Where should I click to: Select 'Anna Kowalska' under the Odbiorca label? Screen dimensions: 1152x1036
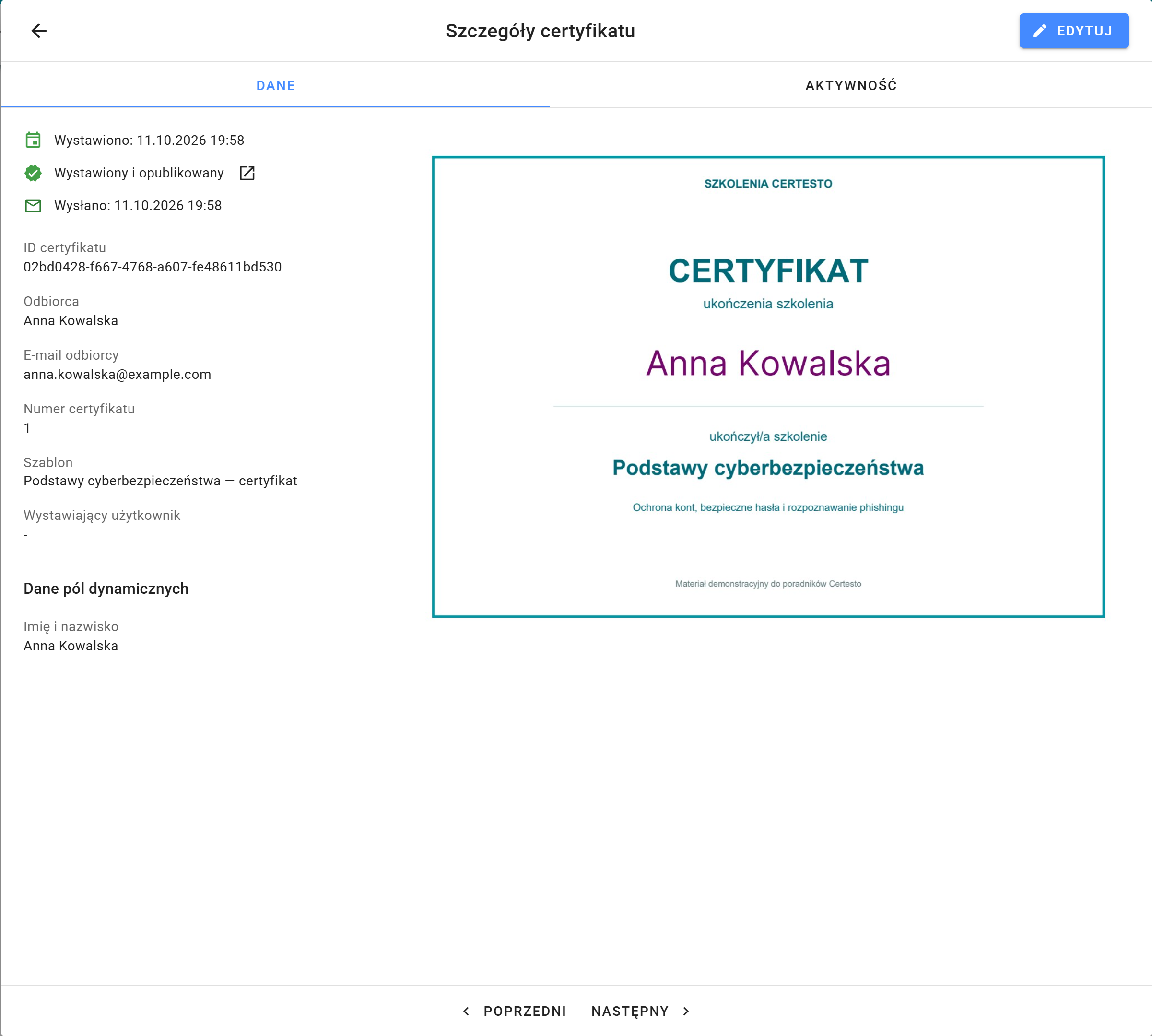click(71, 320)
